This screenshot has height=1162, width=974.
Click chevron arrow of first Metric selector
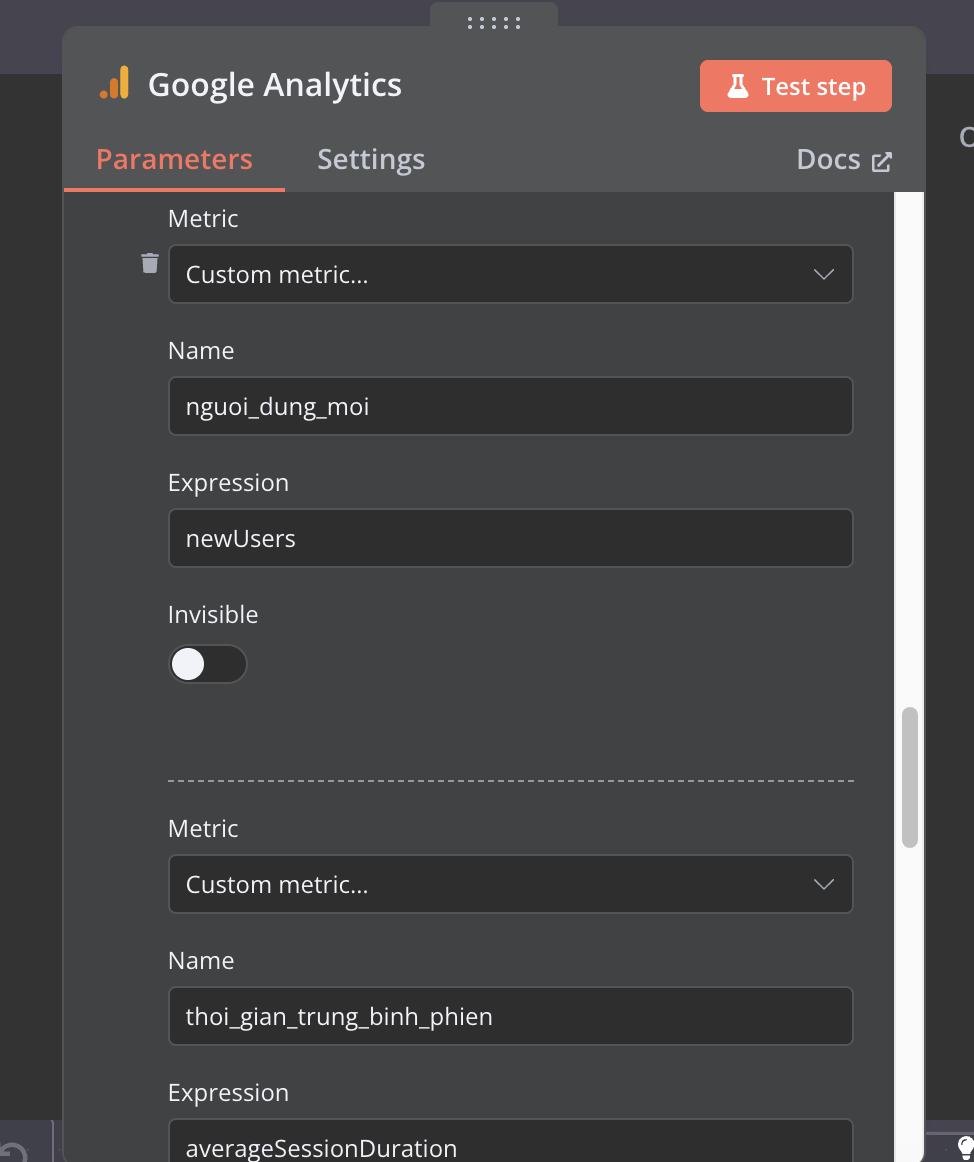pyautogui.click(x=824, y=274)
